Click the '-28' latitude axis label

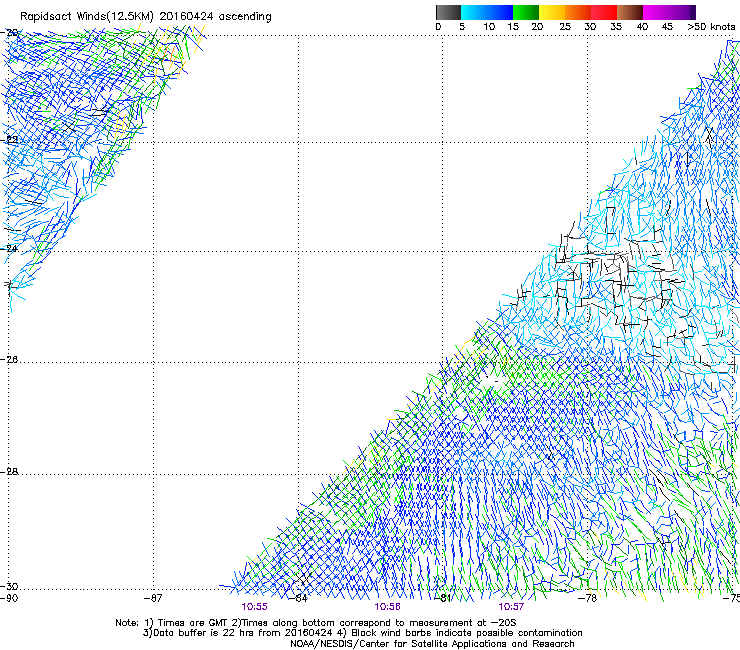coord(9,472)
